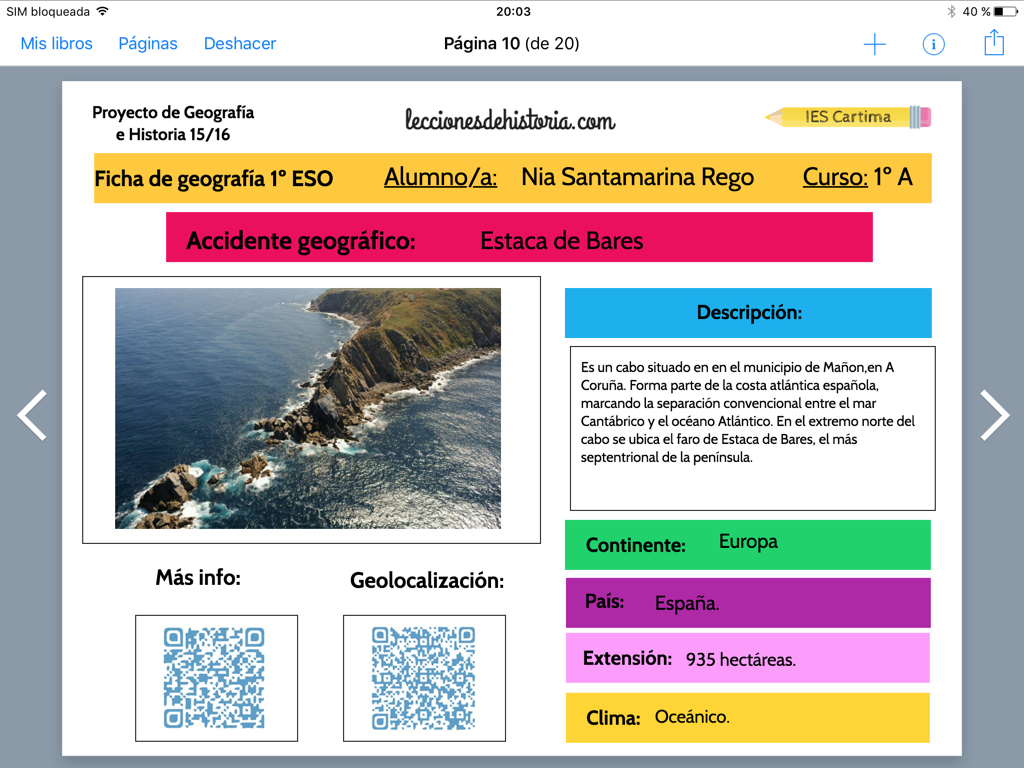The image size is (1024, 768).
Task: Tap the IES Cartima pencil graphic
Action: point(848,117)
